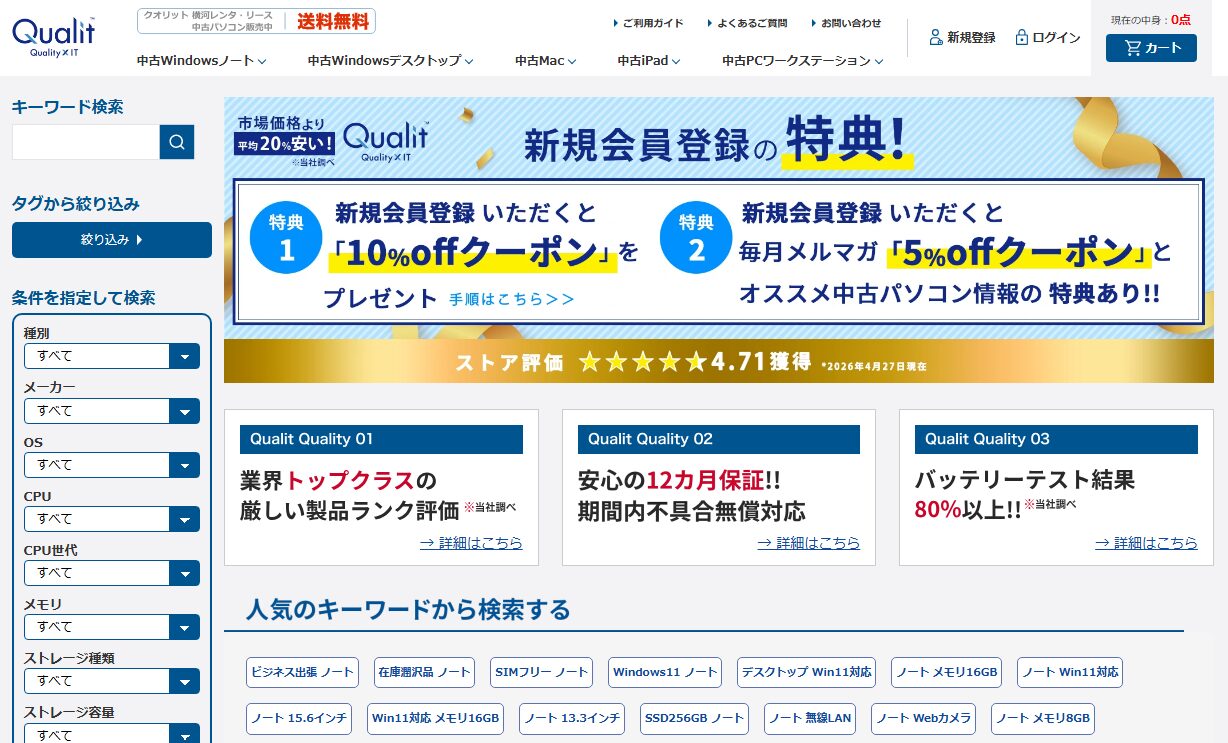The height and width of the screenshot is (743, 1228).
Task: Open the メーカー dropdown
Action: tap(112, 411)
